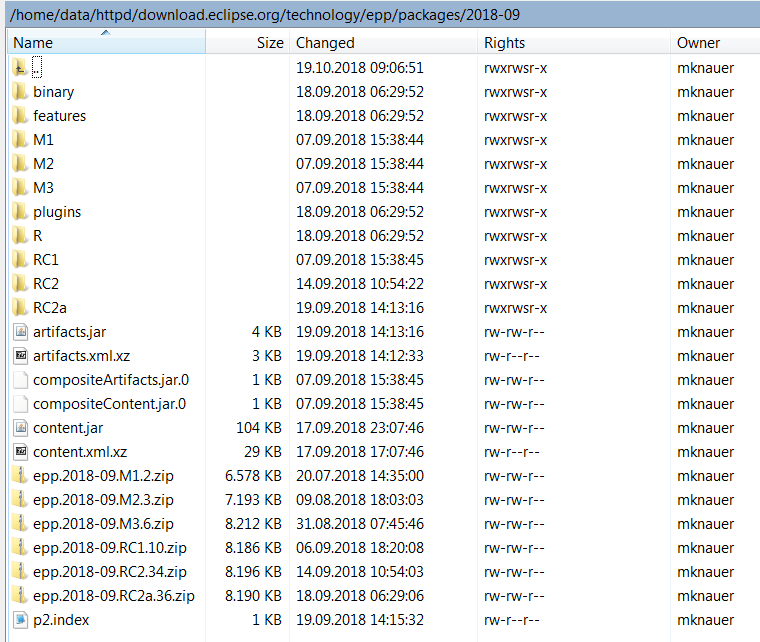Click the M3 folder icon

20,188
